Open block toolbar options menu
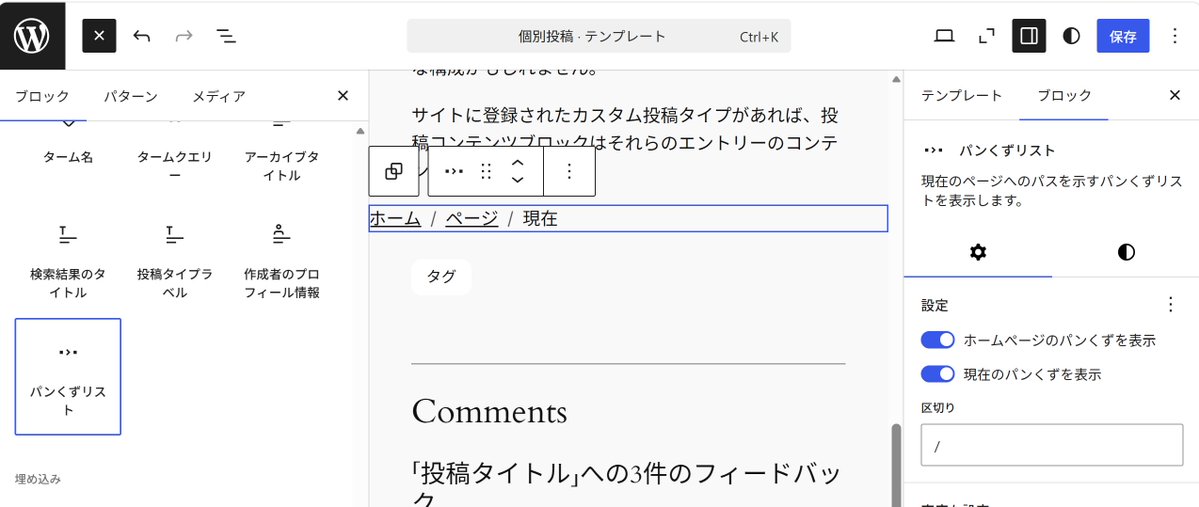Viewport: 1199px width, 507px height. tap(568, 171)
